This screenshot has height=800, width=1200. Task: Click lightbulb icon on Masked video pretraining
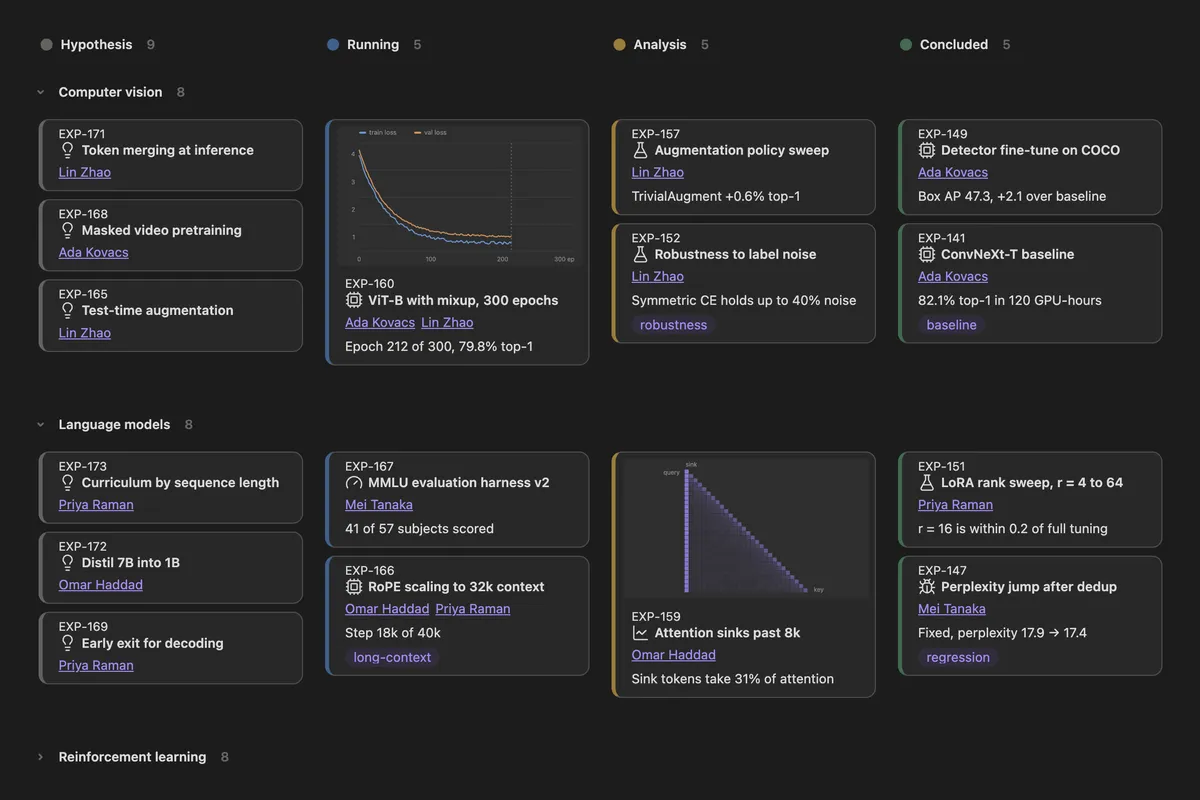pyautogui.click(x=67, y=230)
